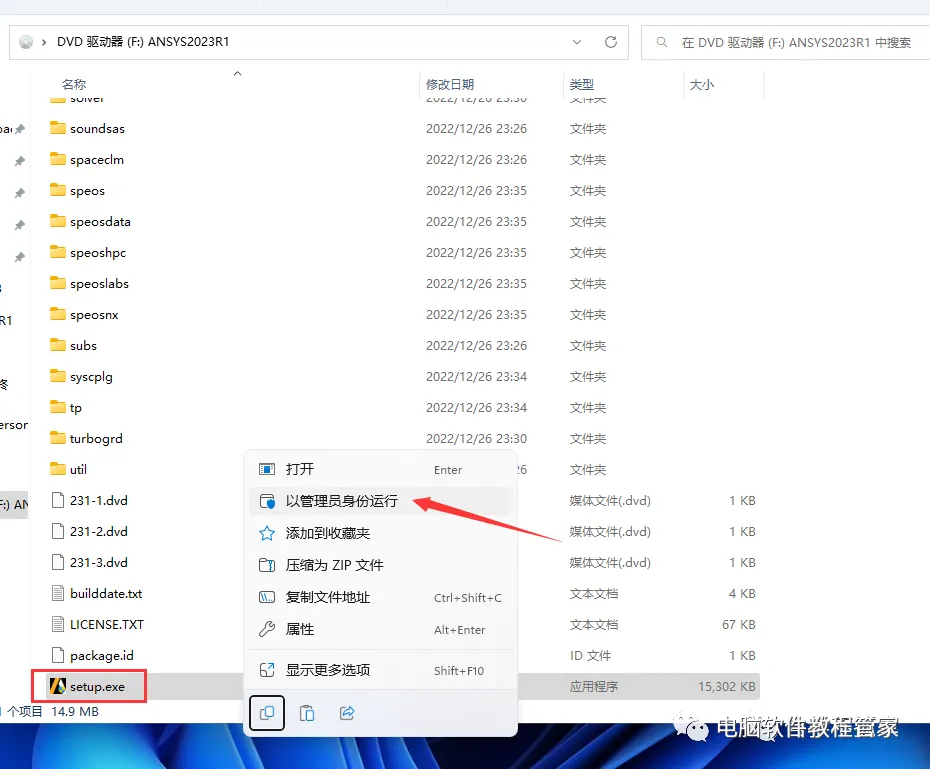930x769 pixels.
Task: Choose 复制文件地址 in the context menu
Action: [x=380, y=597]
